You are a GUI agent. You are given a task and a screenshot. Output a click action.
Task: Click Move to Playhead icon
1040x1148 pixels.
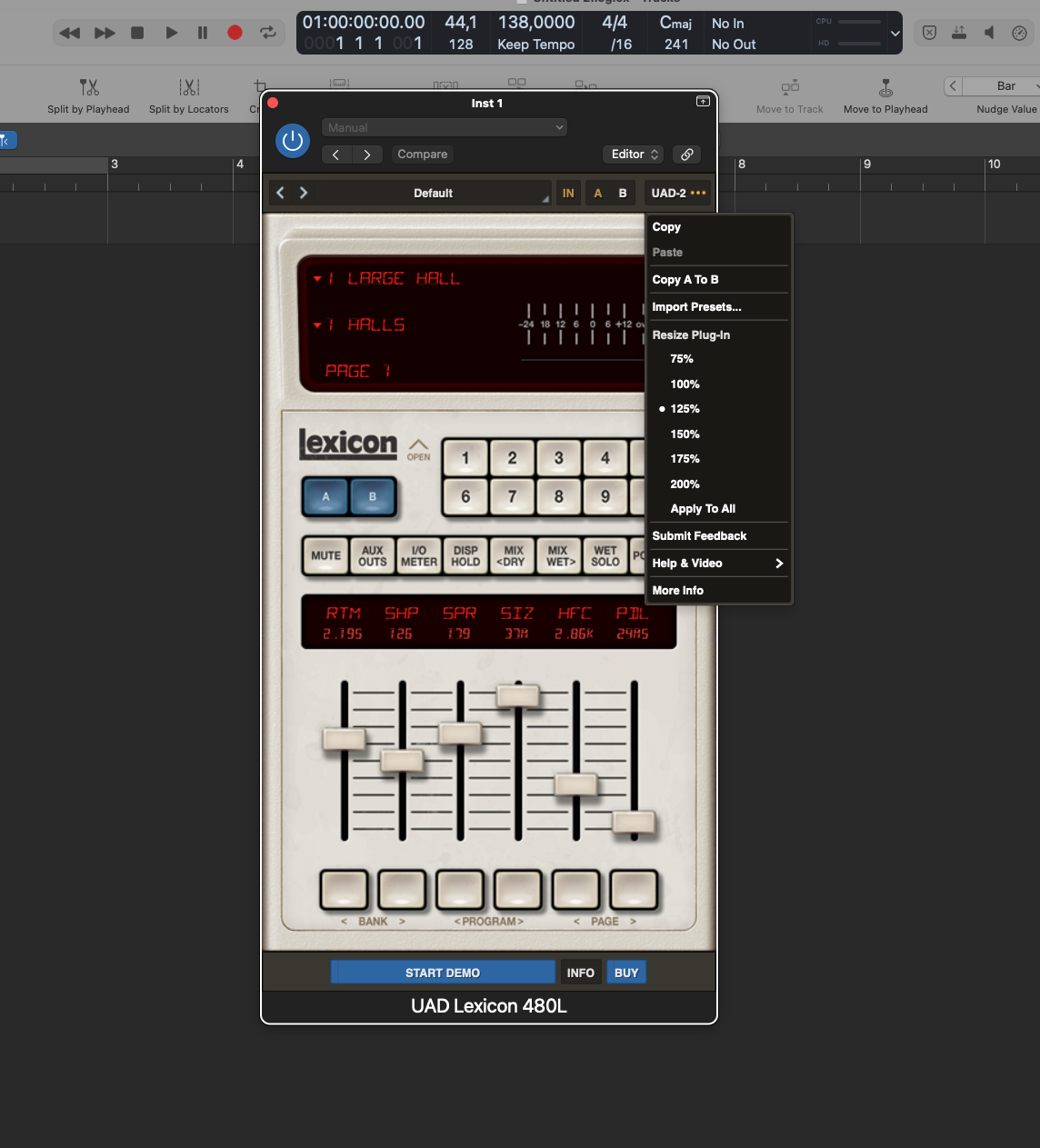click(x=885, y=87)
